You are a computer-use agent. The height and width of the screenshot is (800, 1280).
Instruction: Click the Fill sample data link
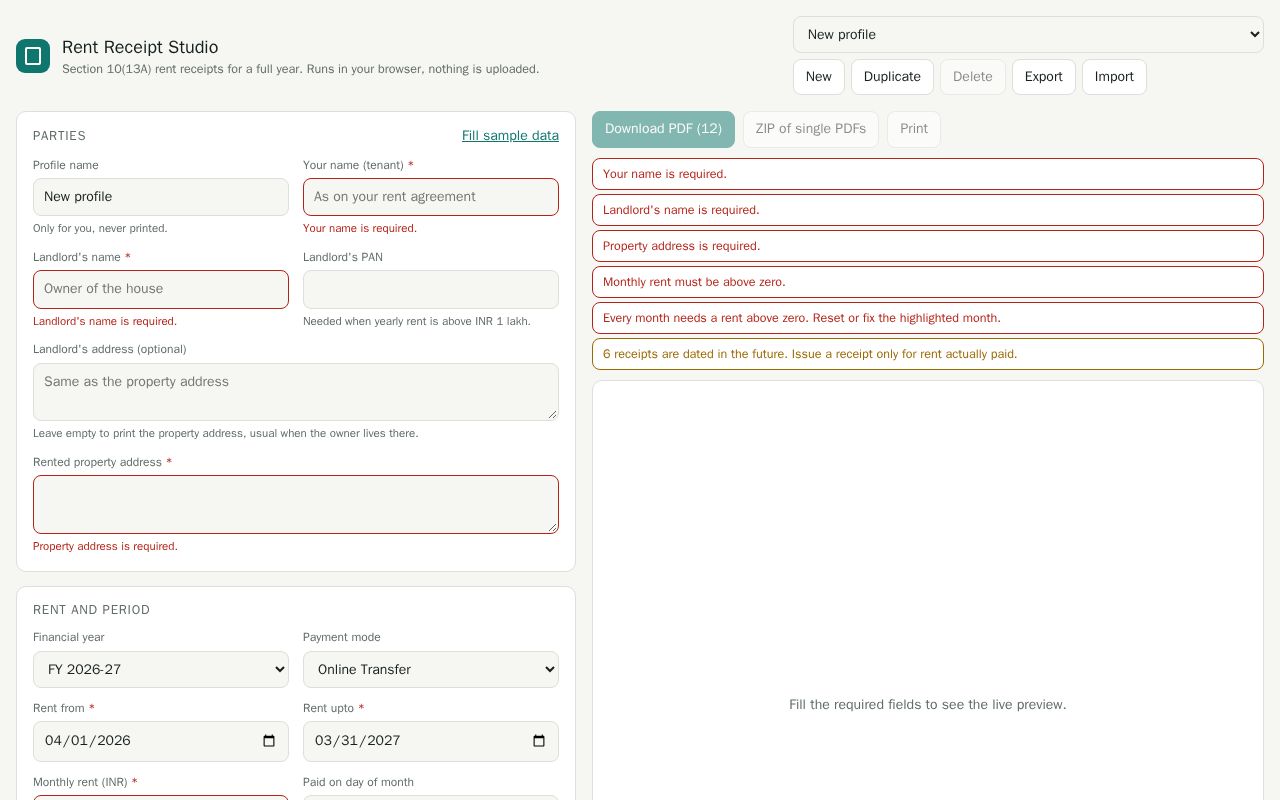[x=510, y=136]
